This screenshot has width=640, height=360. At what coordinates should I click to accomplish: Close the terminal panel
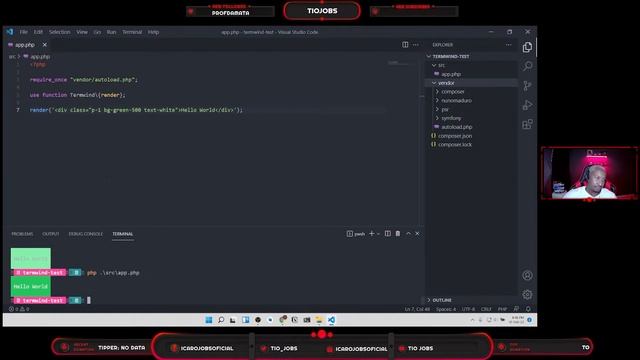pos(417,234)
